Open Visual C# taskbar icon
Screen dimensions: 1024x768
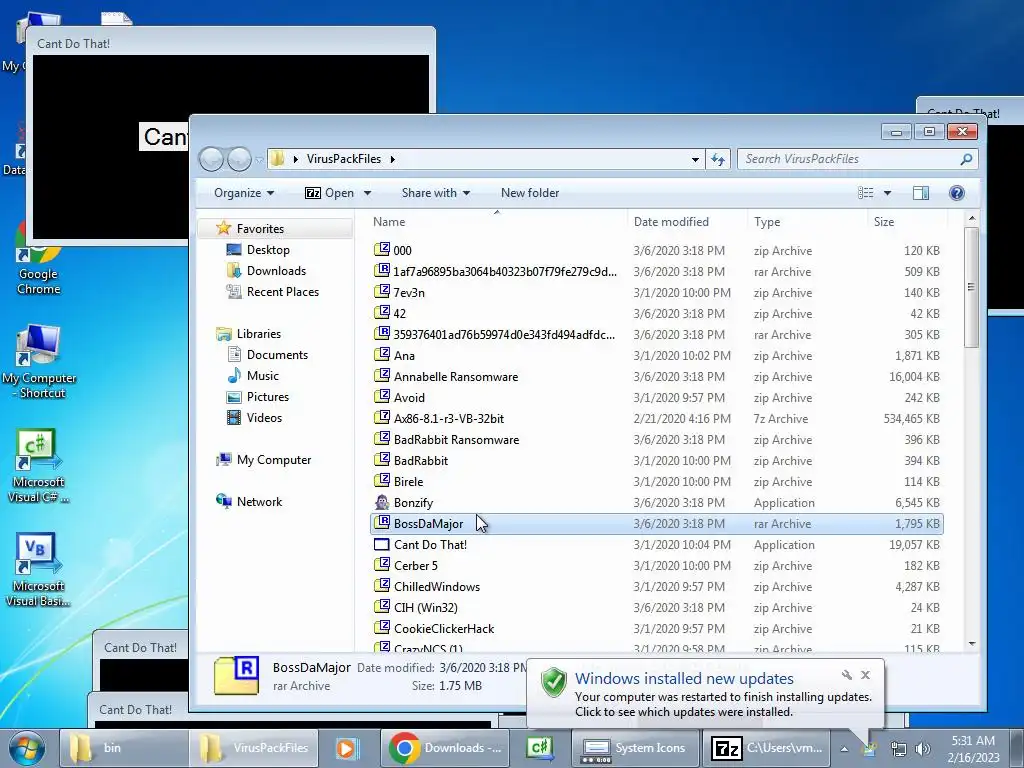540,748
